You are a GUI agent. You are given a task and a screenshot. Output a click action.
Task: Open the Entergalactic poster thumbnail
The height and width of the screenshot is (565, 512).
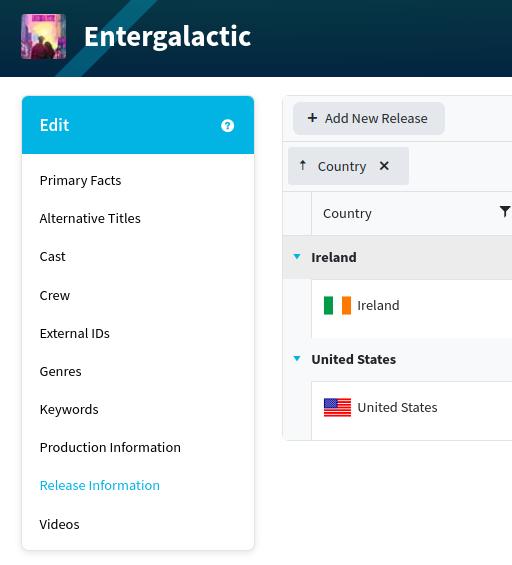coord(44,36)
